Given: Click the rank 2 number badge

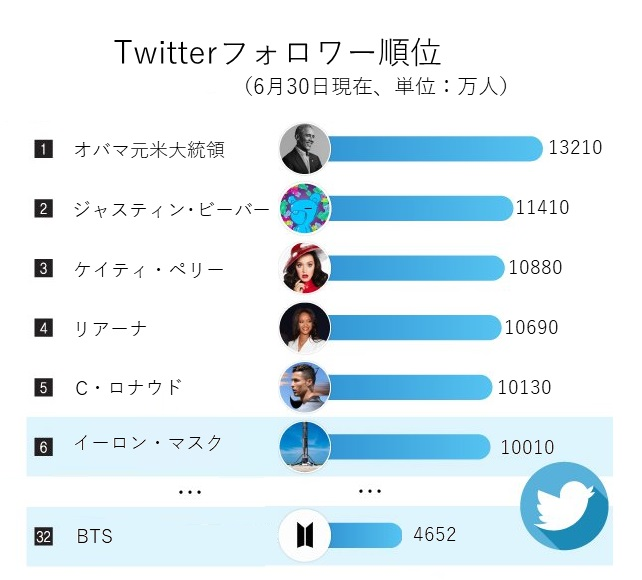Looking at the screenshot, I should pyautogui.click(x=43, y=209).
